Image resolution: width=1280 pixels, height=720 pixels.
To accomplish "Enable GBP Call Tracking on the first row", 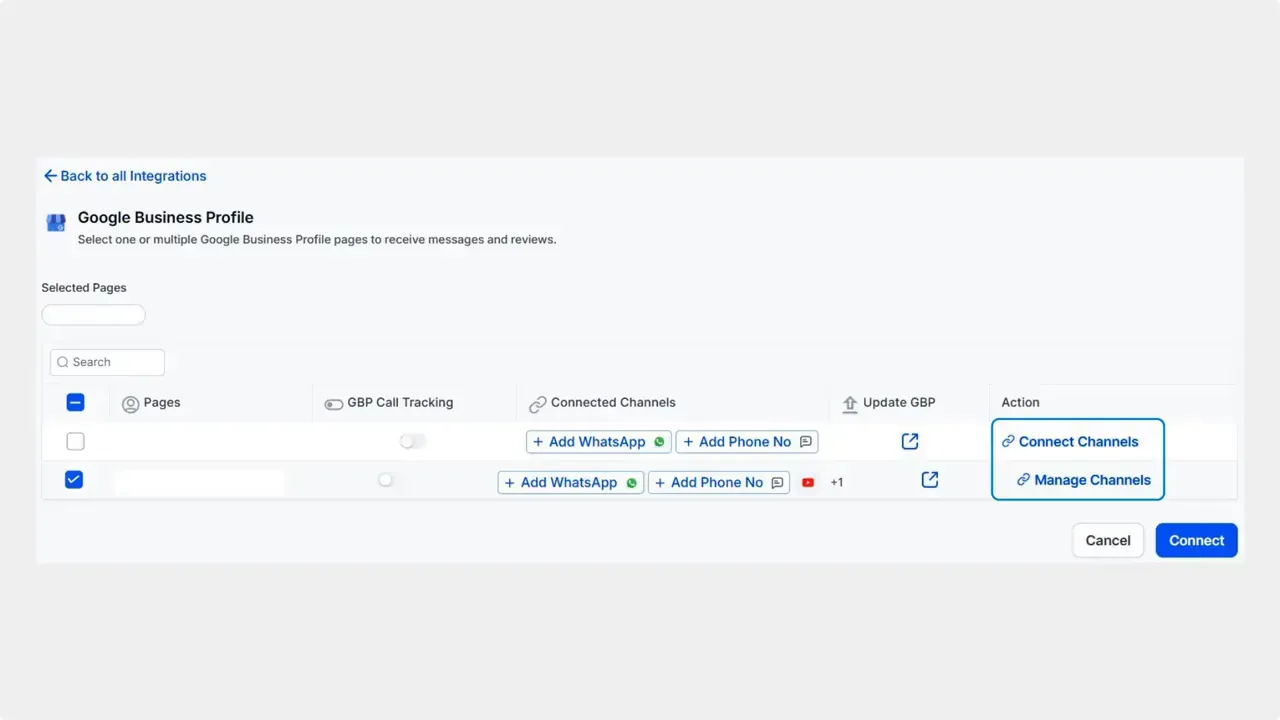I will [412, 441].
